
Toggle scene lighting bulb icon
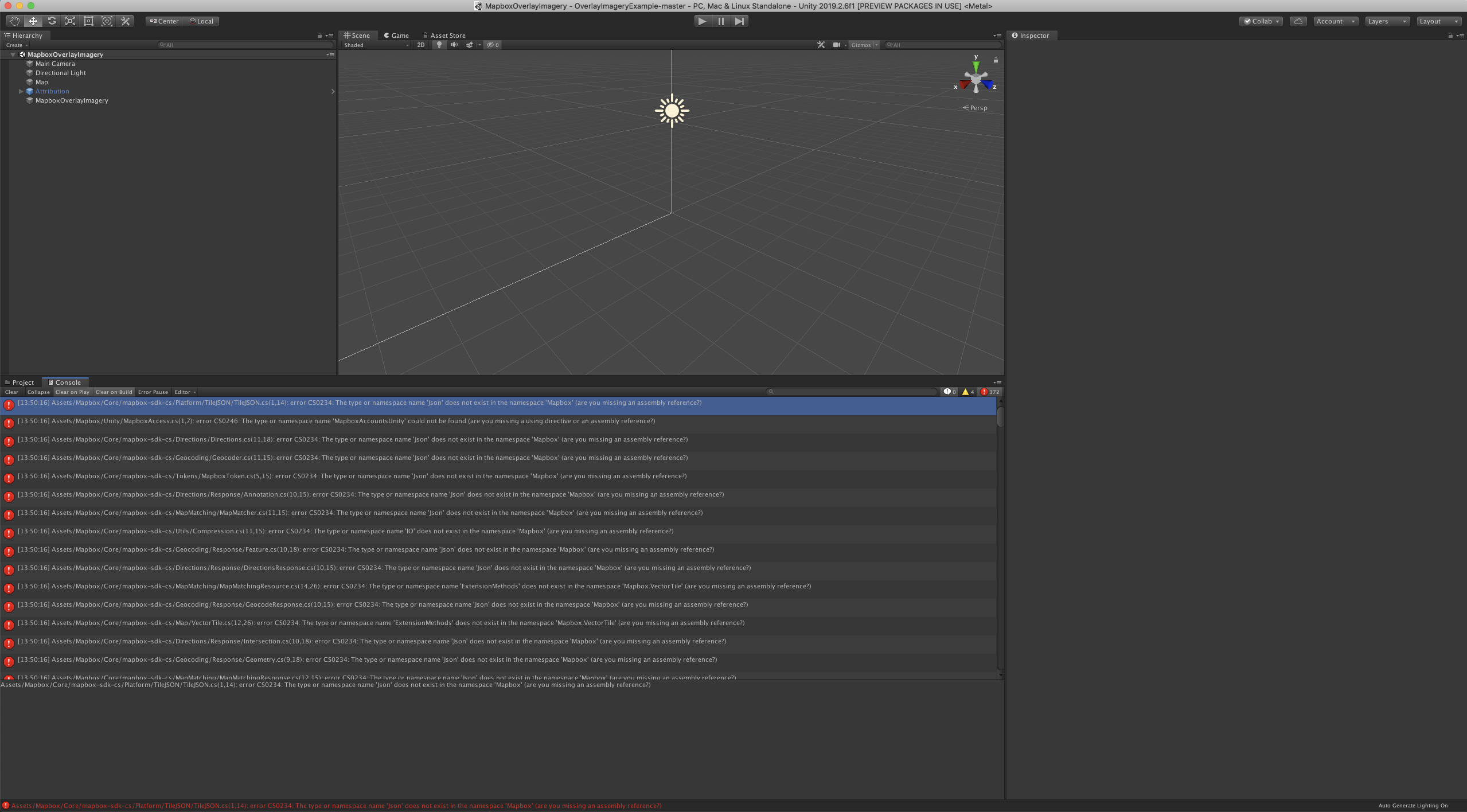pyautogui.click(x=439, y=45)
